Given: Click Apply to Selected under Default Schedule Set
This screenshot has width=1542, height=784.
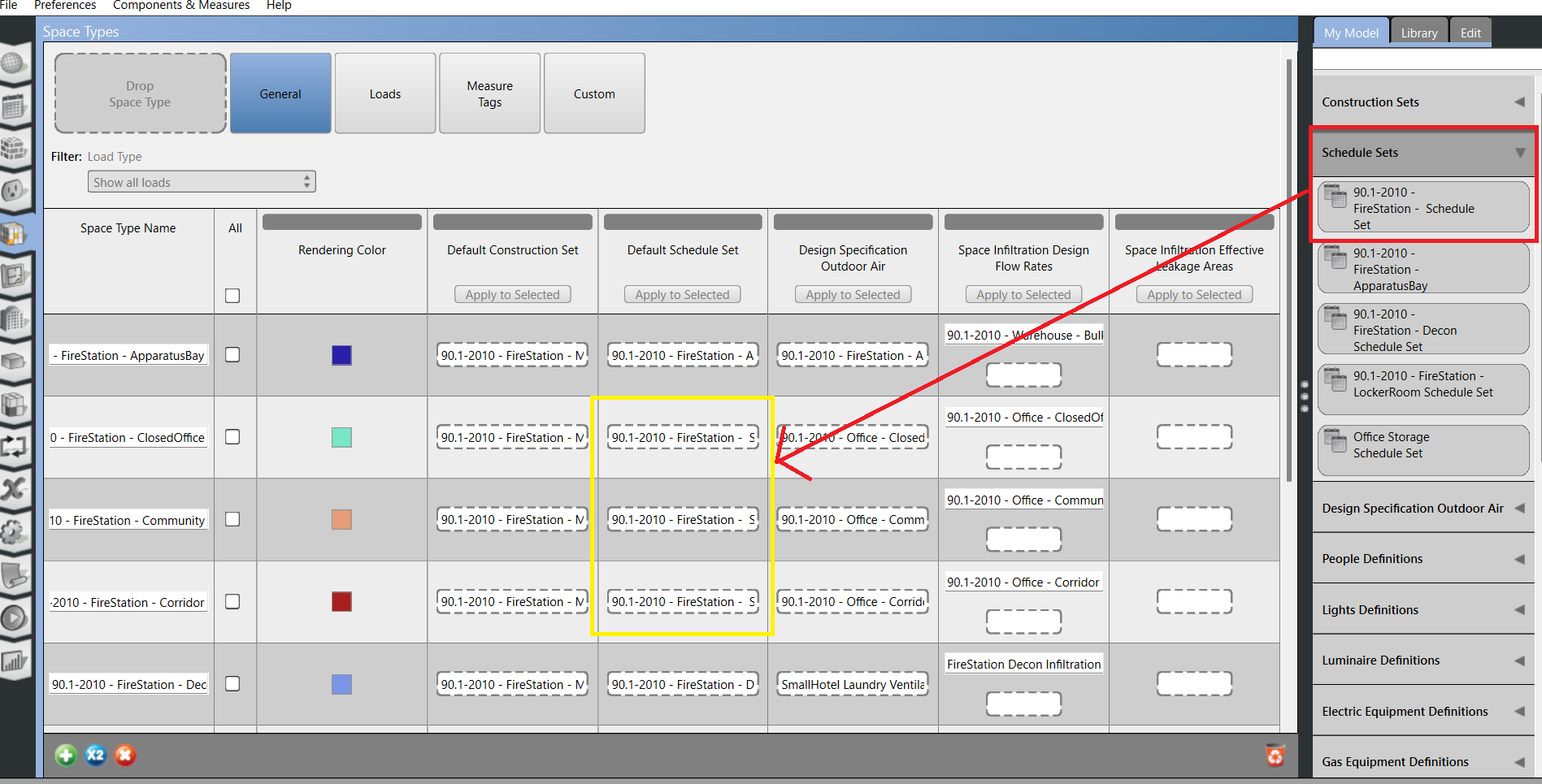Looking at the screenshot, I should pos(683,295).
